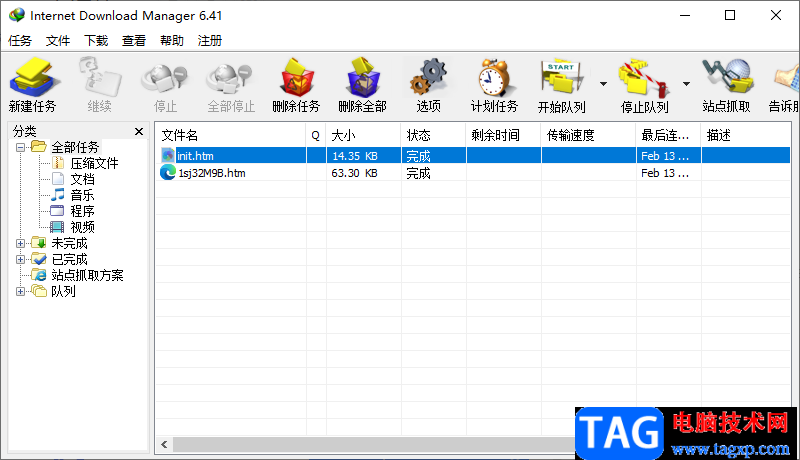Select the 压缩文件 category
800x460 pixels.
point(94,163)
